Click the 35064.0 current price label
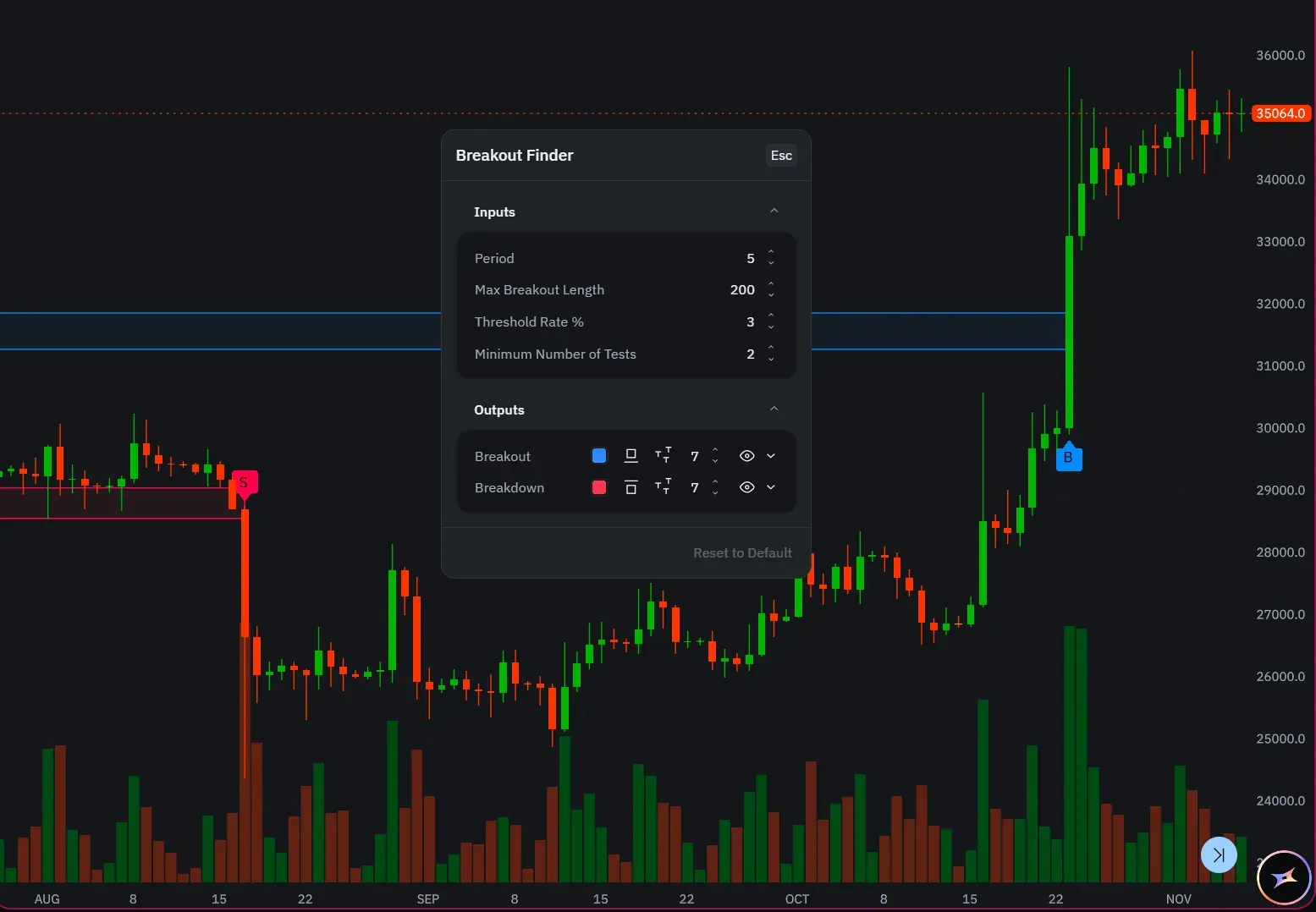The image size is (1316, 912). [1280, 113]
